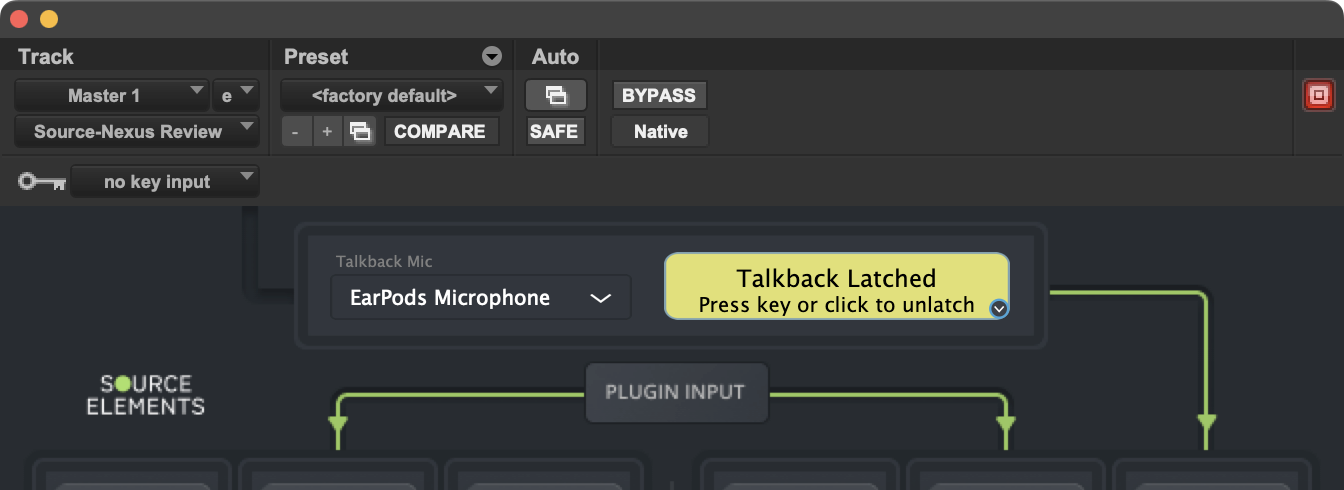The height and width of the screenshot is (490, 1344).
Task: Click the Source Elements logo
Action: point(146,395)
